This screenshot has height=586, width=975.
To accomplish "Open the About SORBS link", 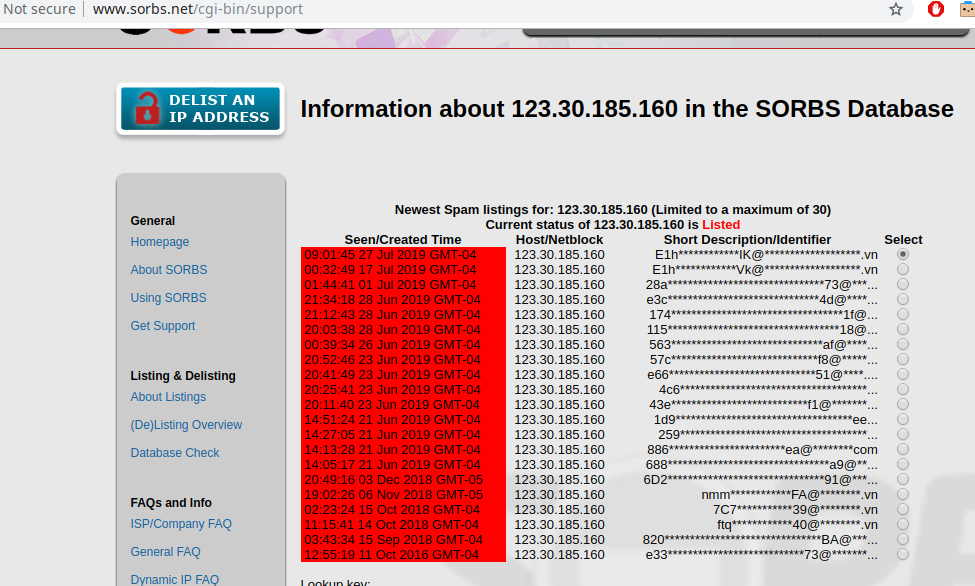I will coord(169,269).
